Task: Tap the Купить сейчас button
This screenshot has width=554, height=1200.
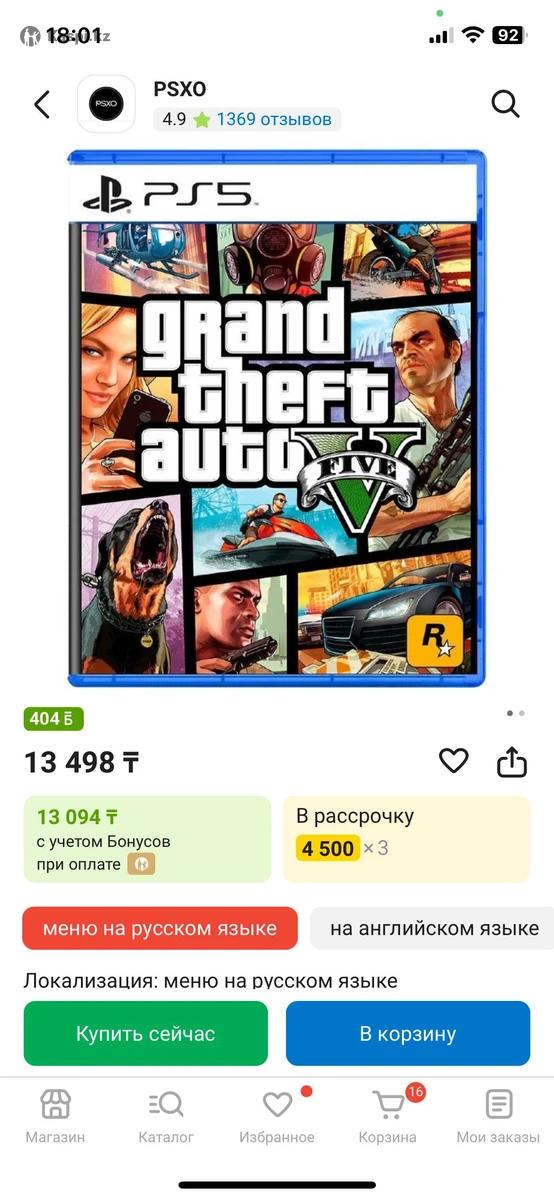Action: [x=146, y=1033]
